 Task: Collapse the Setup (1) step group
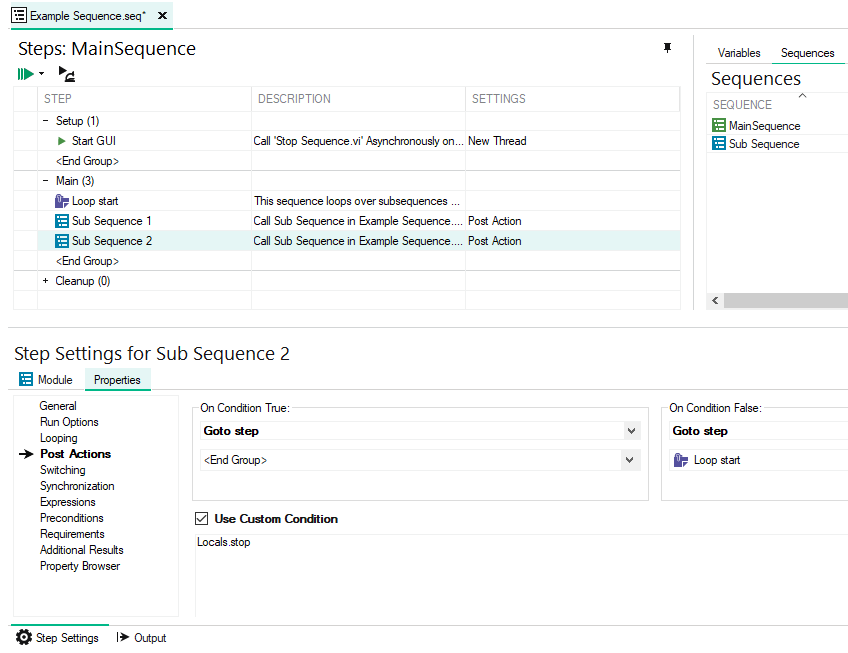(45, 121)
